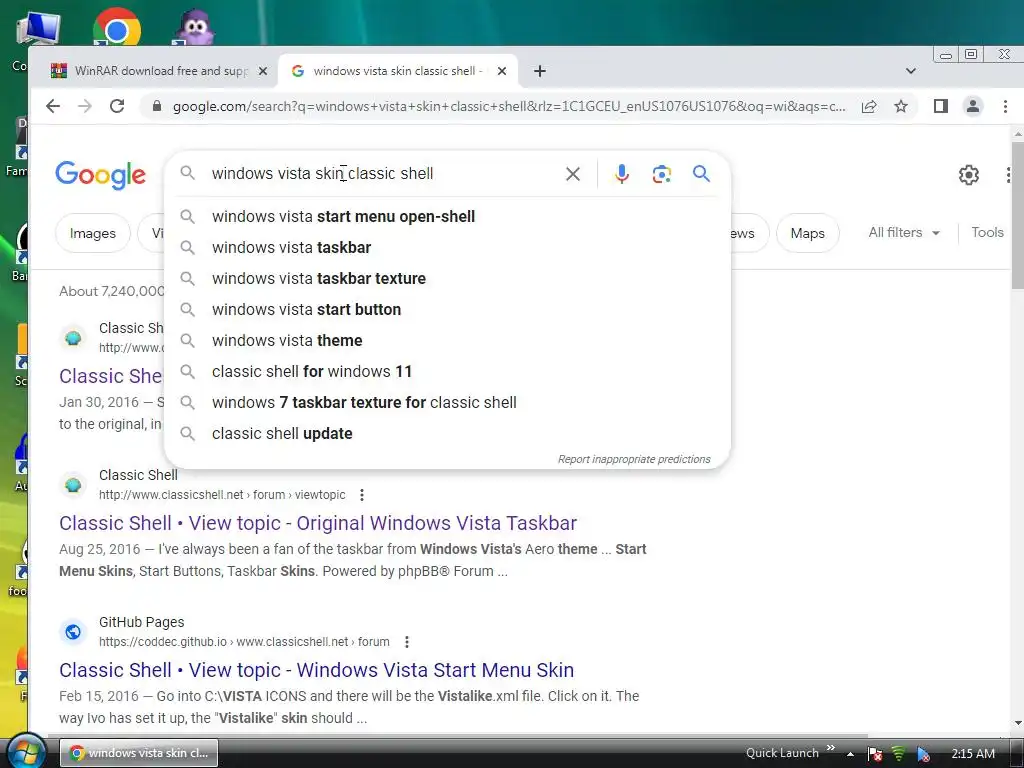
Task: Open the purple bird desktop icon
Action: tap(195, 29)
